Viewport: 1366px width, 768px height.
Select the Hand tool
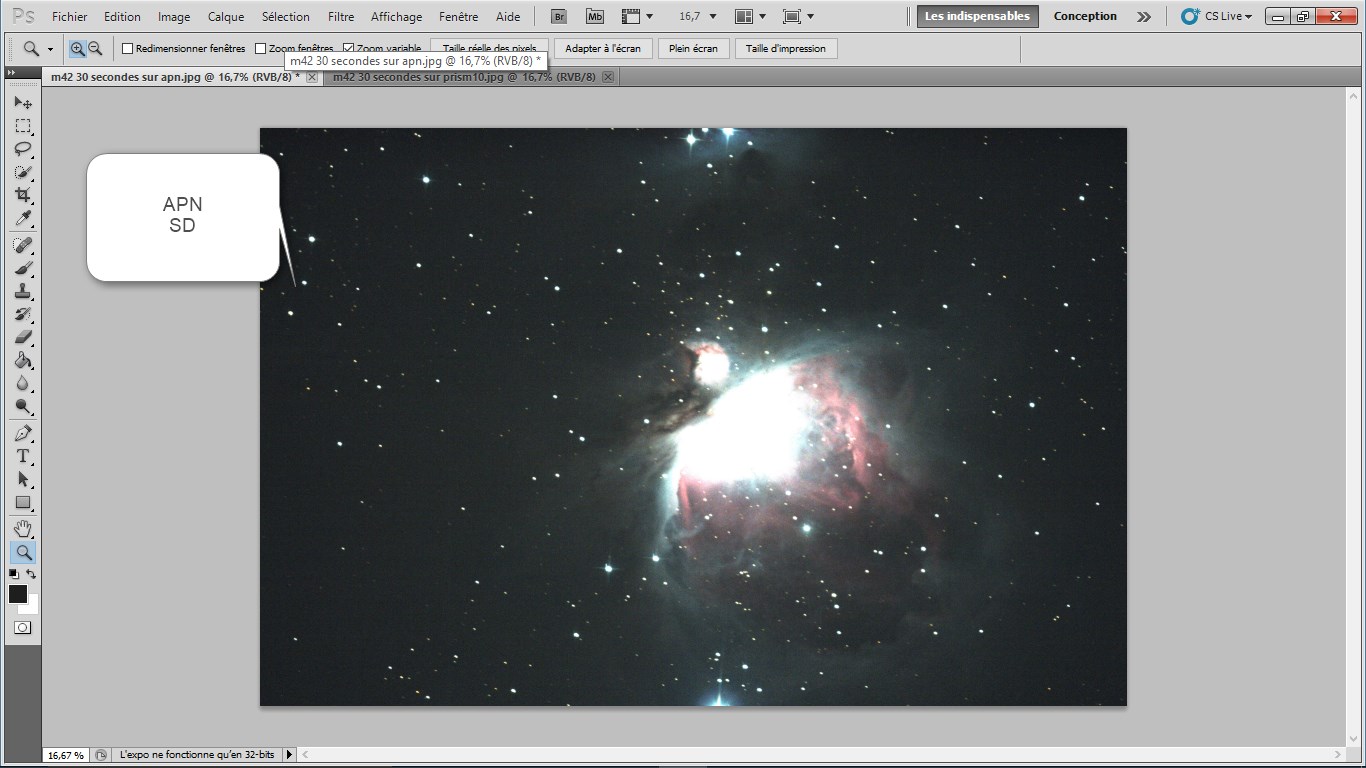click(x=23, y=528)
